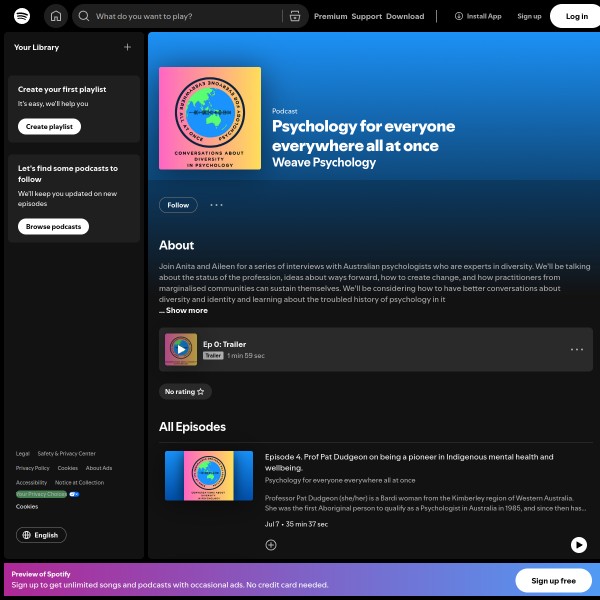600x600 pixels.
Task: Open the Support menu item
Action: pyautogui.click(x=366, y=16)
